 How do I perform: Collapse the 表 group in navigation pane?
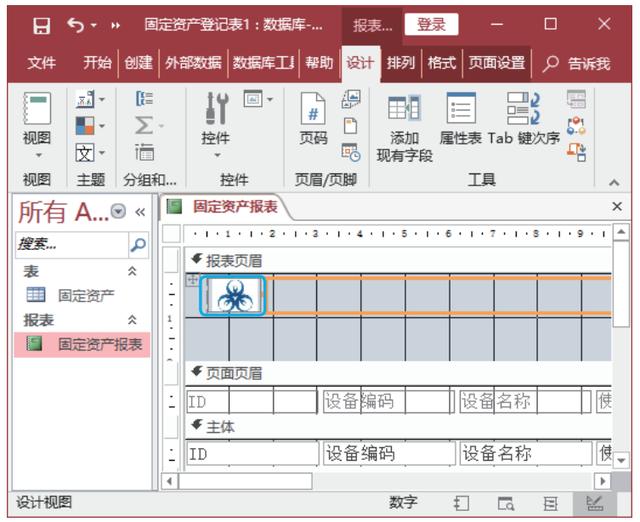click(132, 271)
